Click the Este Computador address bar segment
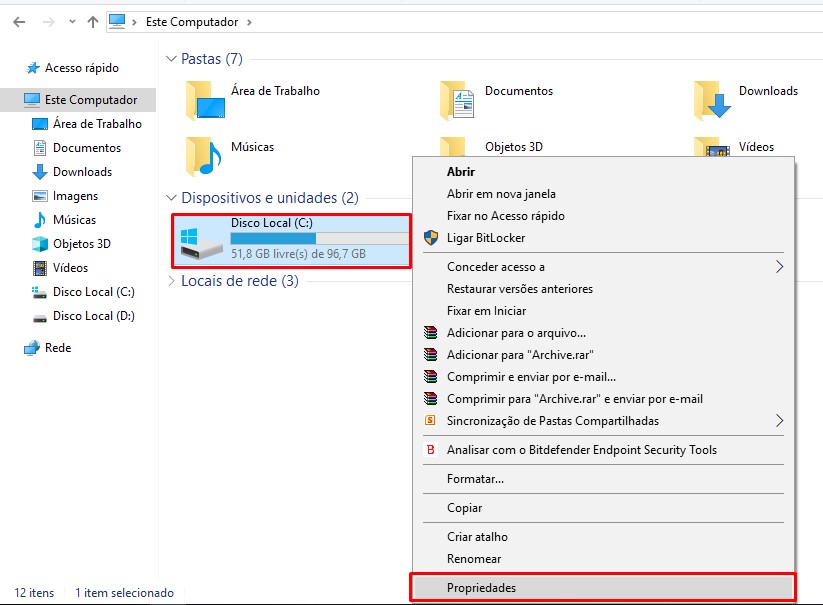This screenshot has height=605, width=823. [192, 22]
